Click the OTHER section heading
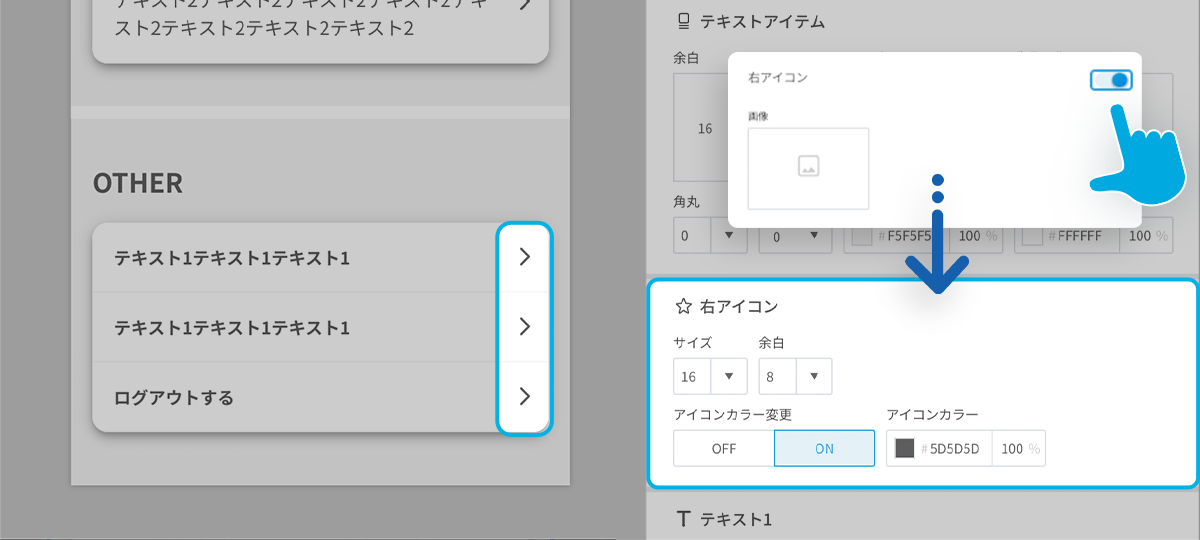 138,183
